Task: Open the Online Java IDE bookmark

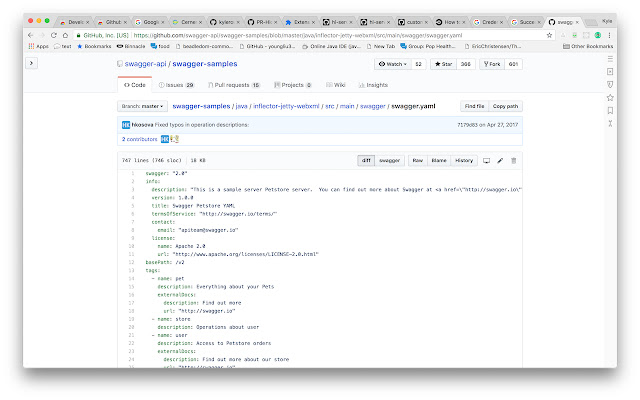Action: pos(331,46)
